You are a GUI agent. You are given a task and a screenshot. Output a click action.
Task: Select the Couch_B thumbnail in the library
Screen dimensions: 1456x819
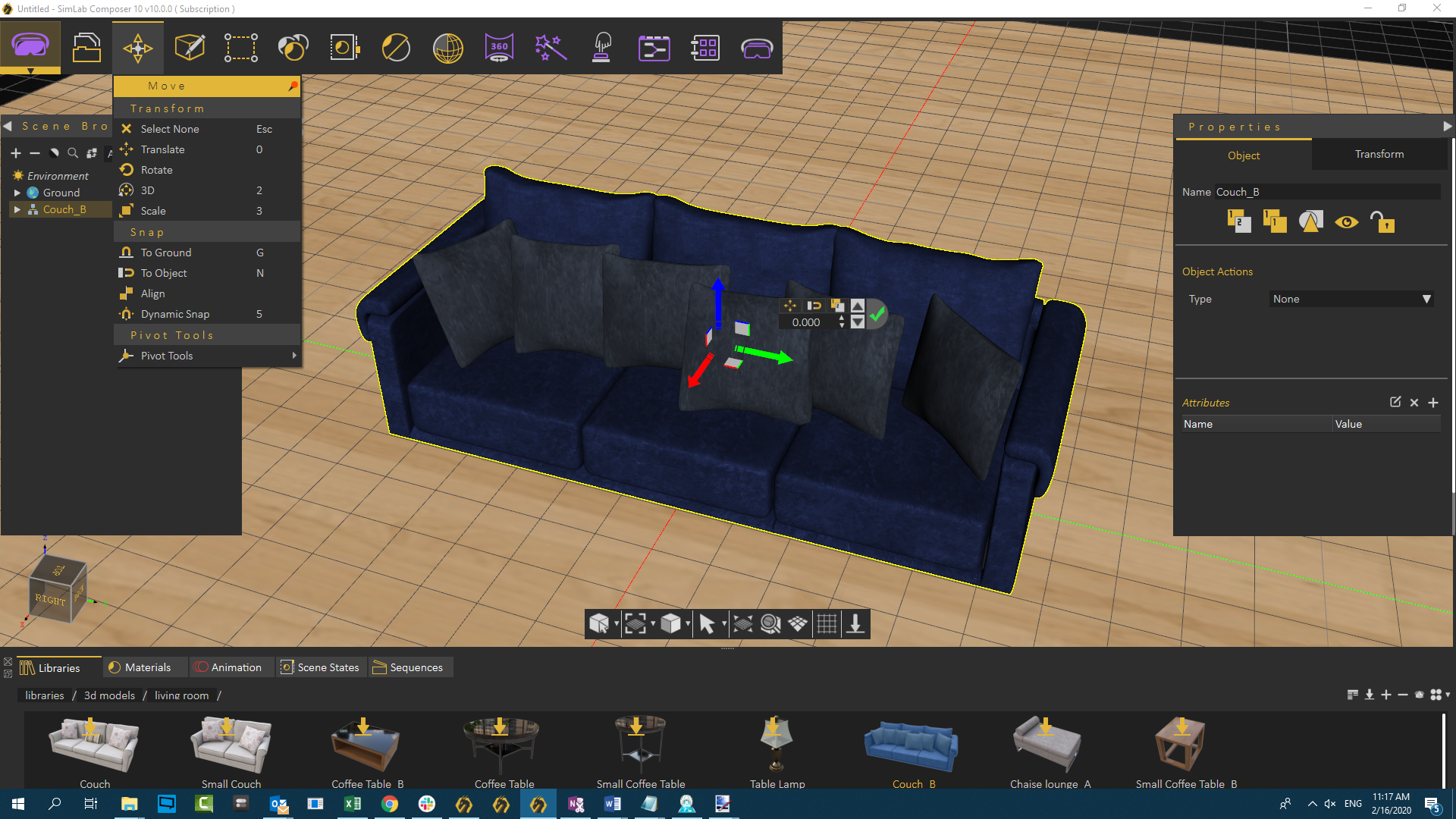pos(911,747)
